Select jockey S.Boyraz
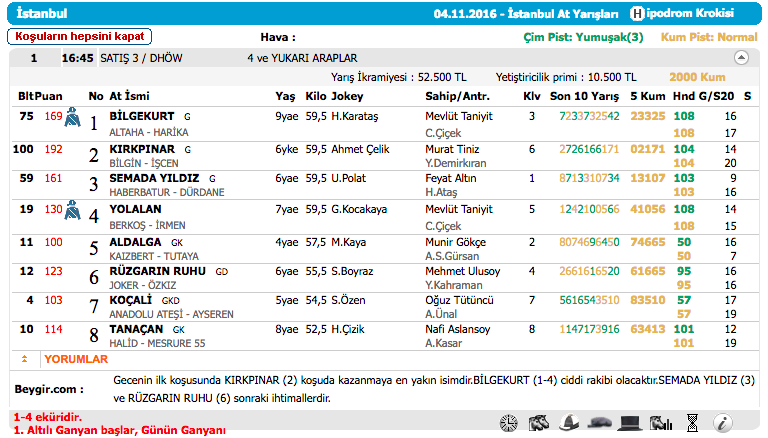Viewport: 768px width, 438px height. pos(352,271)
